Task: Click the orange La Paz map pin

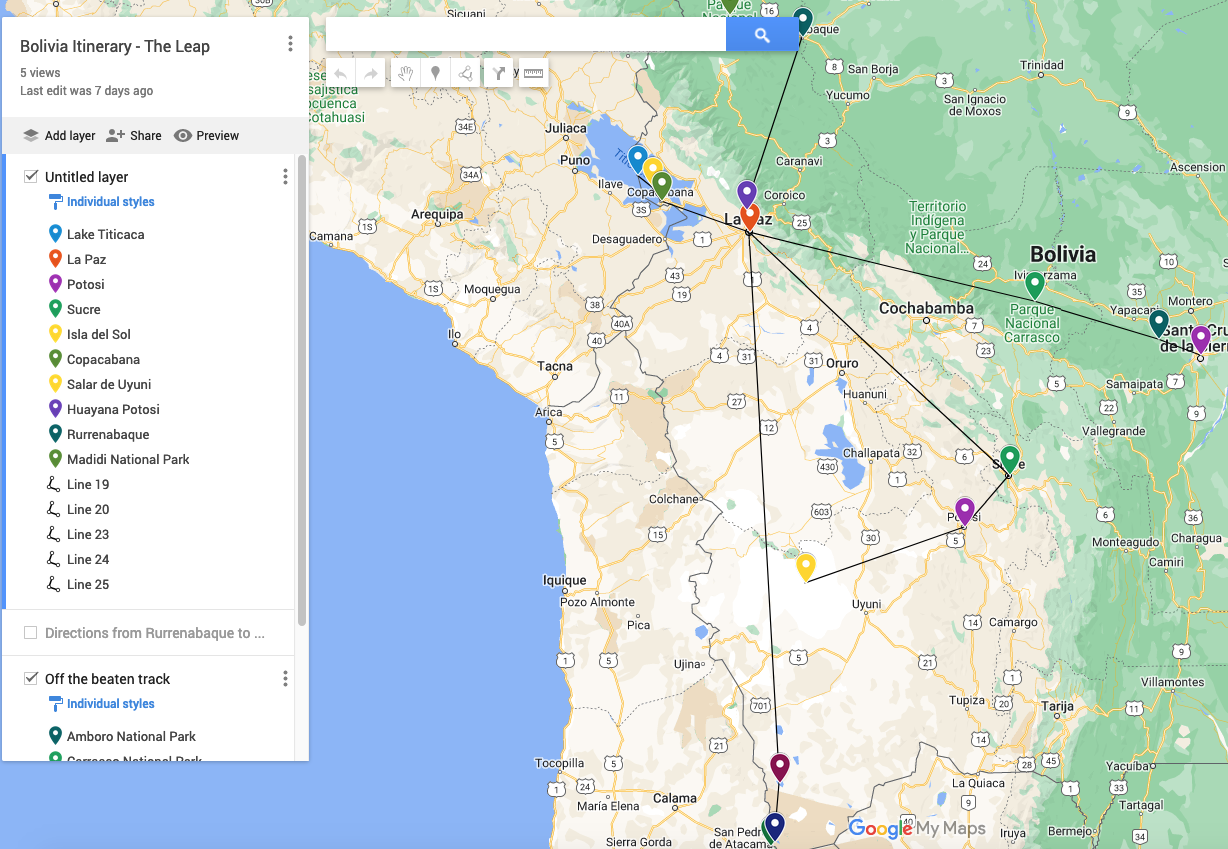Action: [x=750, y=215]
